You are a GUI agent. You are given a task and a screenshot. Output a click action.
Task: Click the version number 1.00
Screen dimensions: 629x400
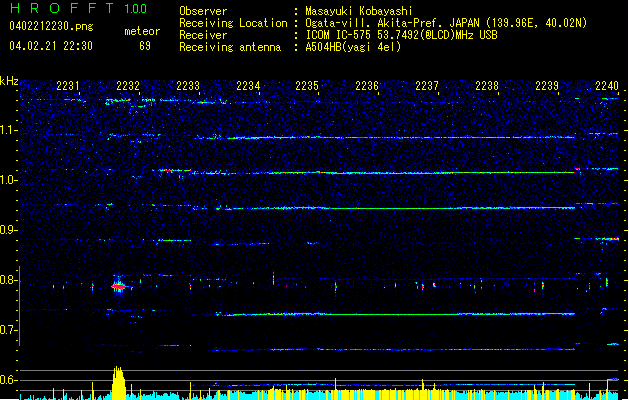[136, 9]
